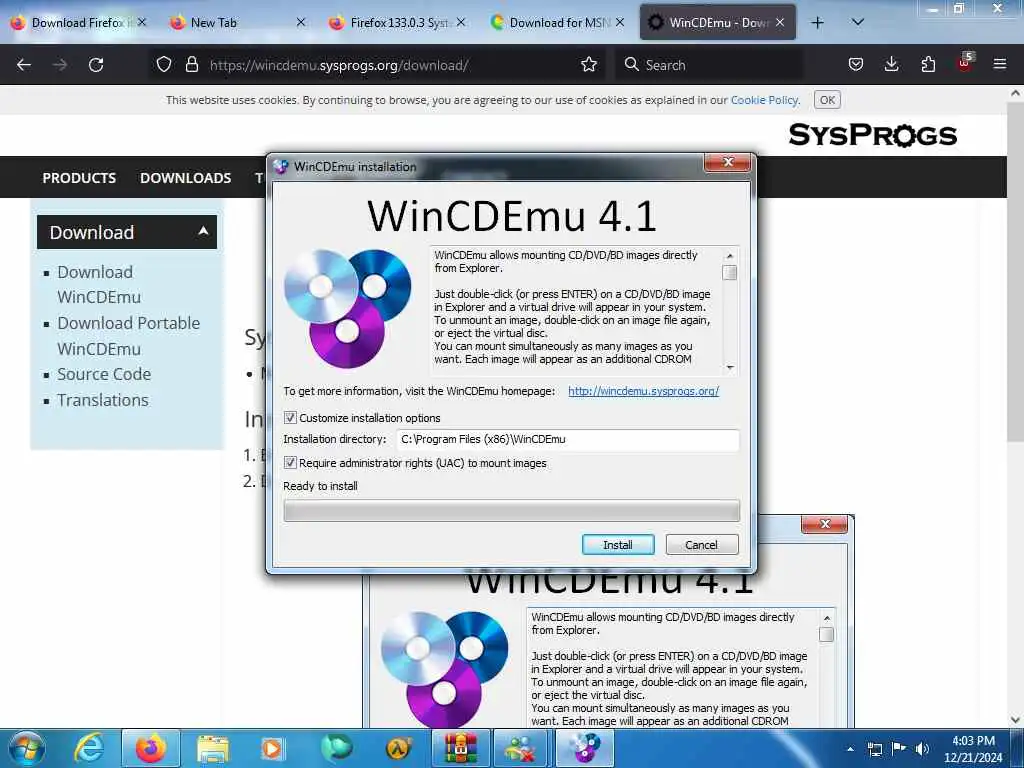Dismiss cookie notice with OK
The width and height of the screenshot is (1024, 768).
point(827,100)
